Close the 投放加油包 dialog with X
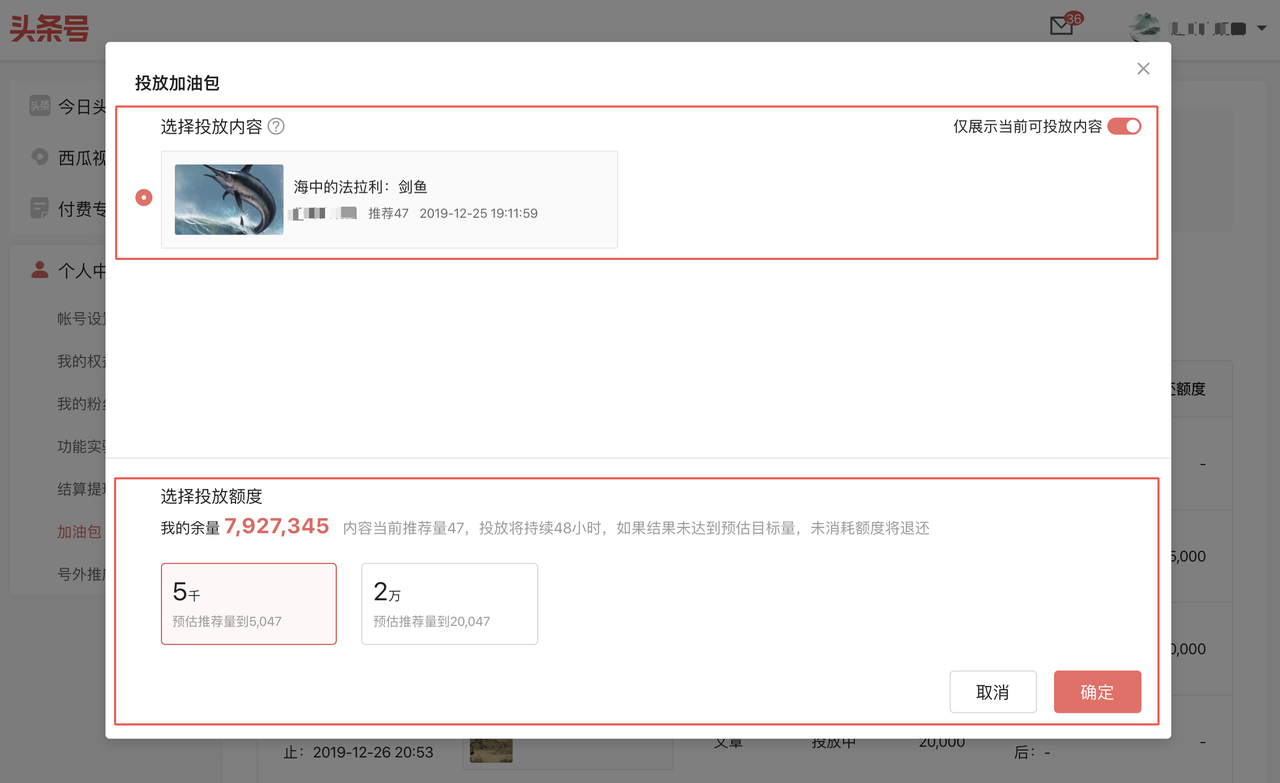The width and height of the screenshot is (1280, 783). pos(1143,68)
